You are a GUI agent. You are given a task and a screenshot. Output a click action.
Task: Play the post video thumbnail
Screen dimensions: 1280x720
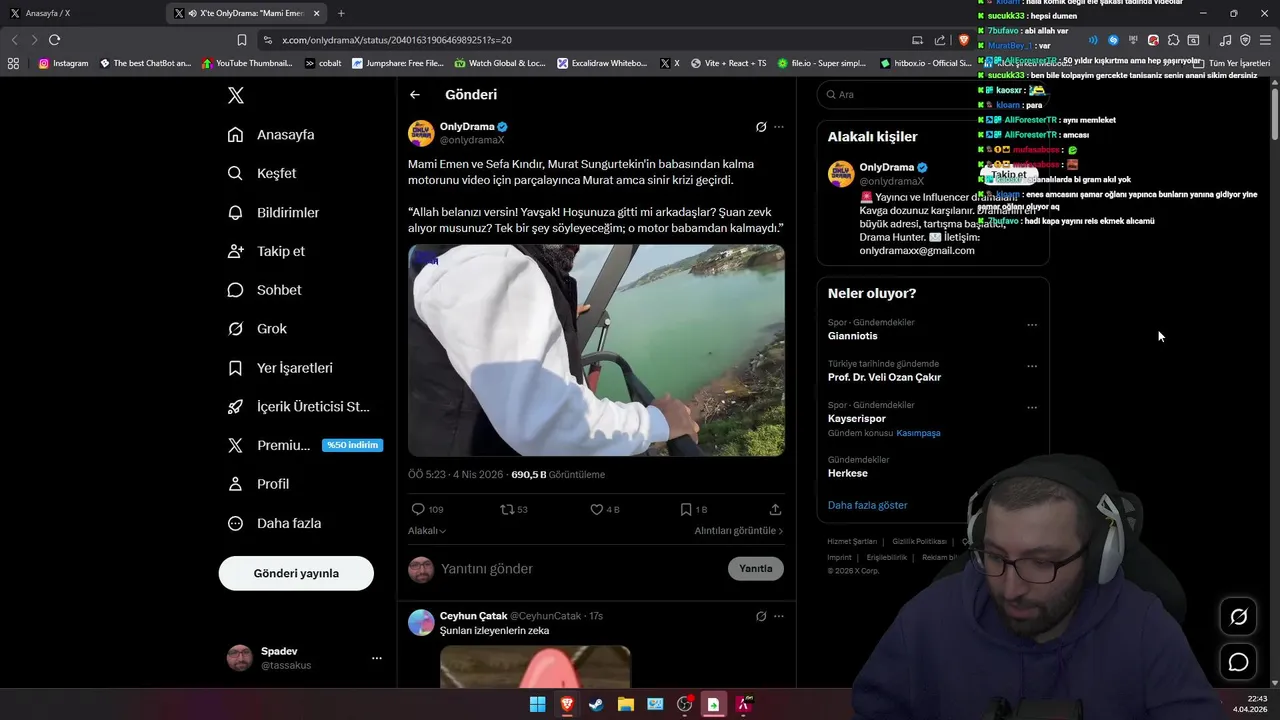click(596, 351)
